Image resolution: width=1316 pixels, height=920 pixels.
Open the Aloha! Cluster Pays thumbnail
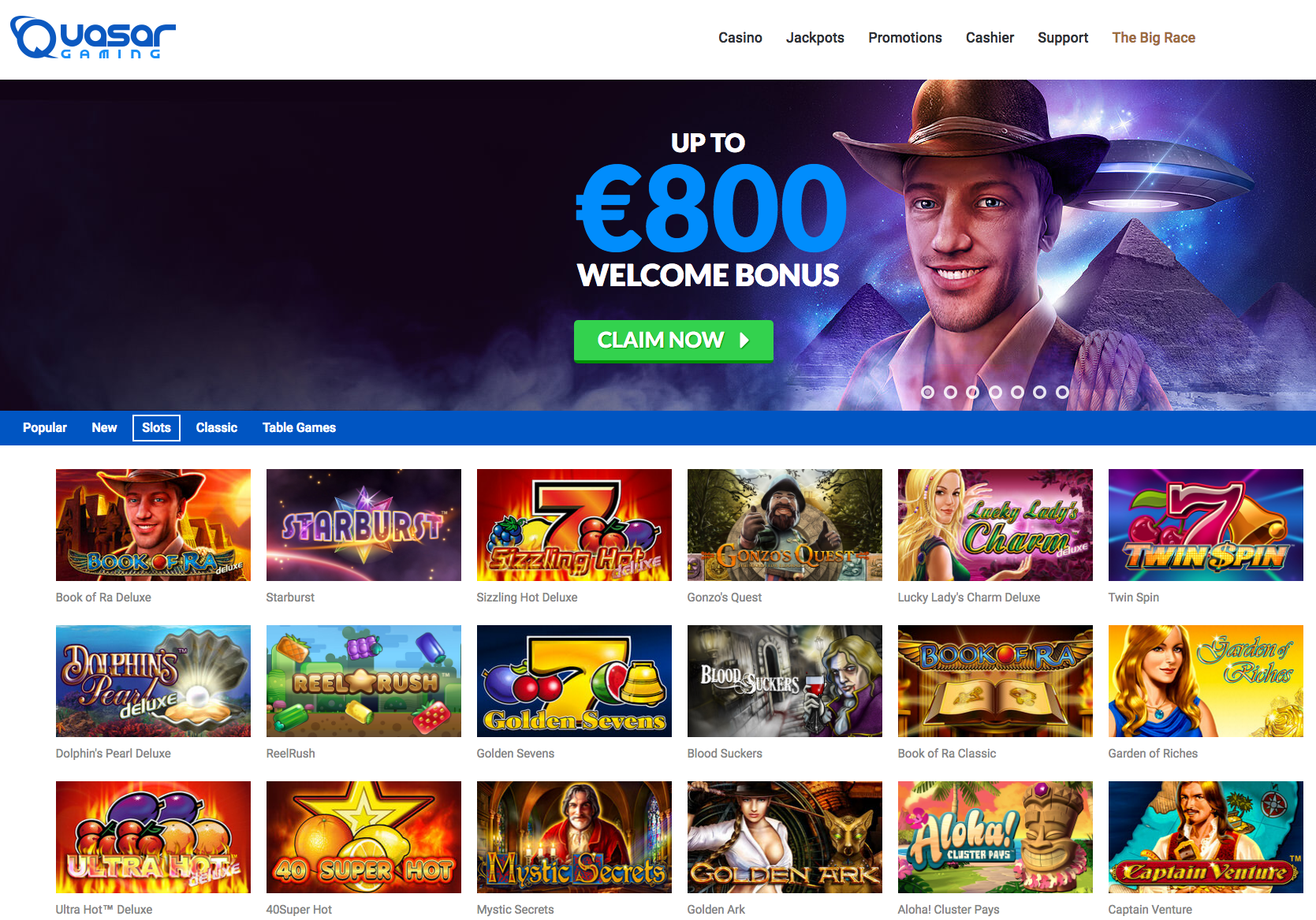coord(995,837)
